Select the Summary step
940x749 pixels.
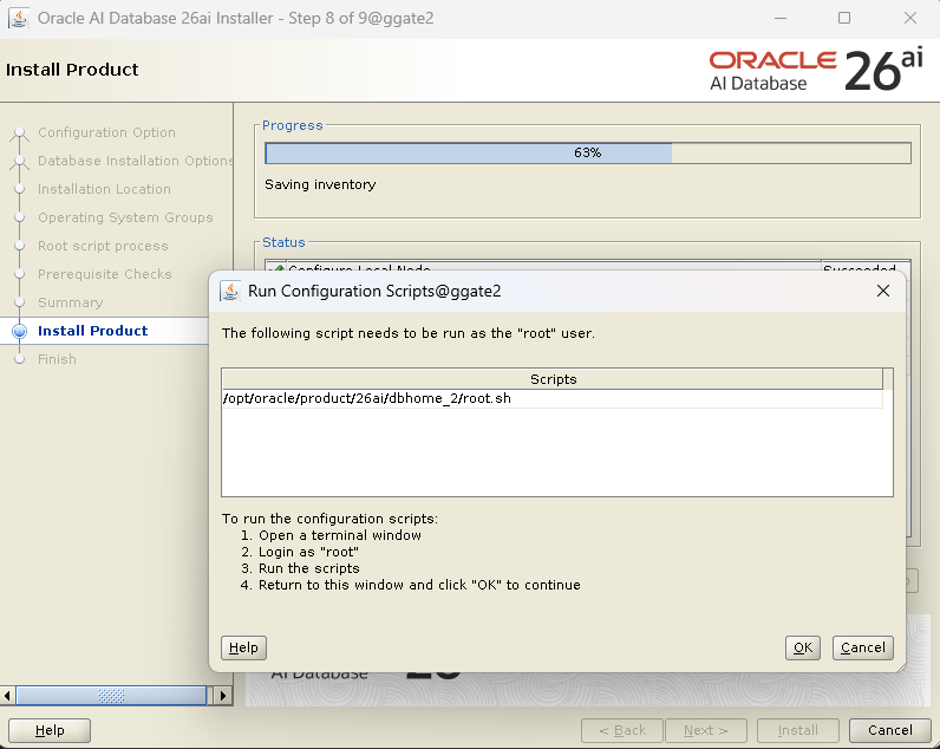coord(71,303)
